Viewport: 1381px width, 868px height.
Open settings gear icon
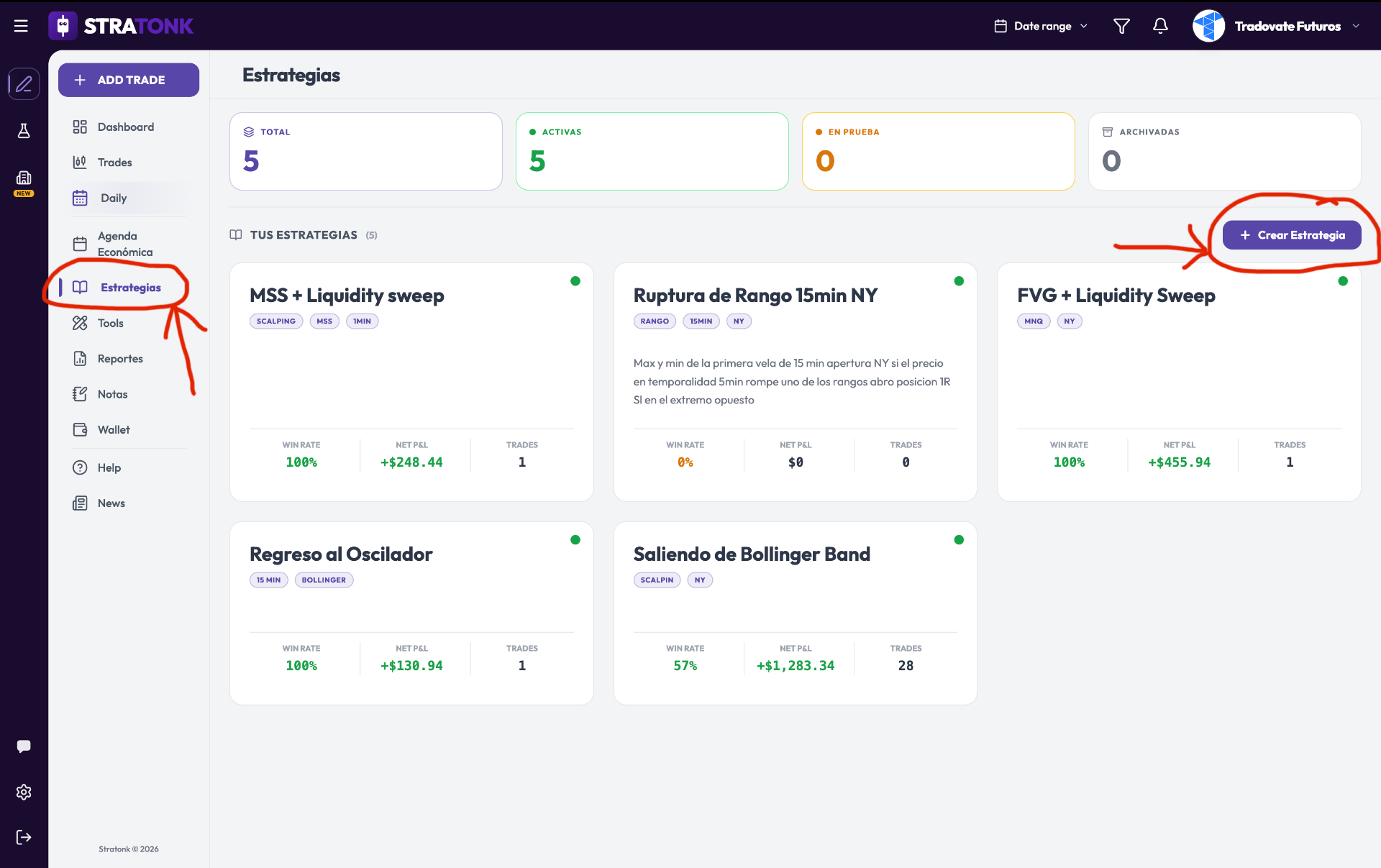coord(24,792)
